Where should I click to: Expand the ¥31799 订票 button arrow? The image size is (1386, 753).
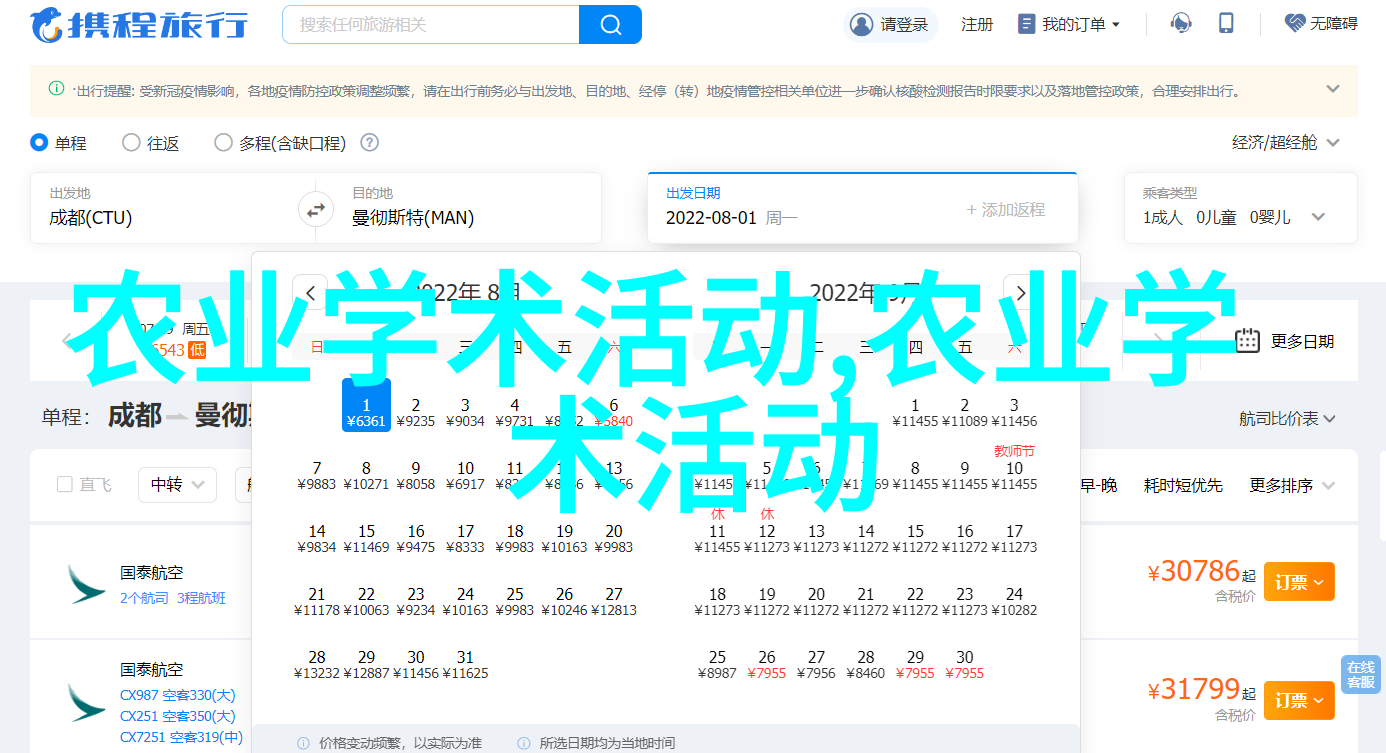coord(1320,700)
